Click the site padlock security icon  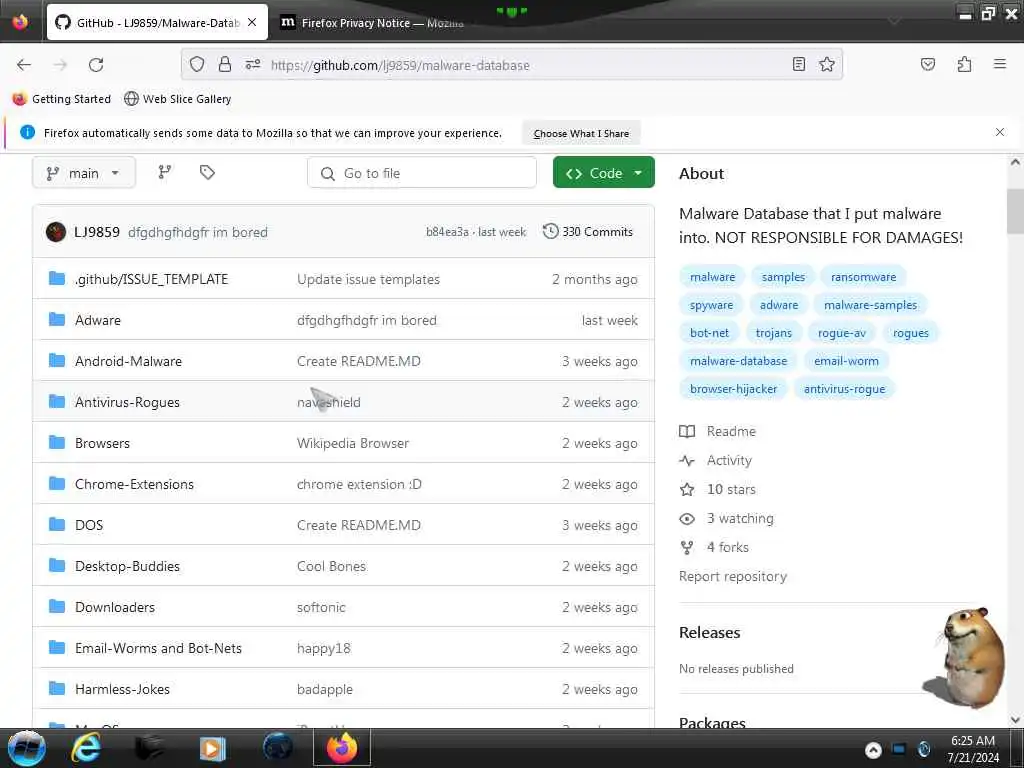225,64
